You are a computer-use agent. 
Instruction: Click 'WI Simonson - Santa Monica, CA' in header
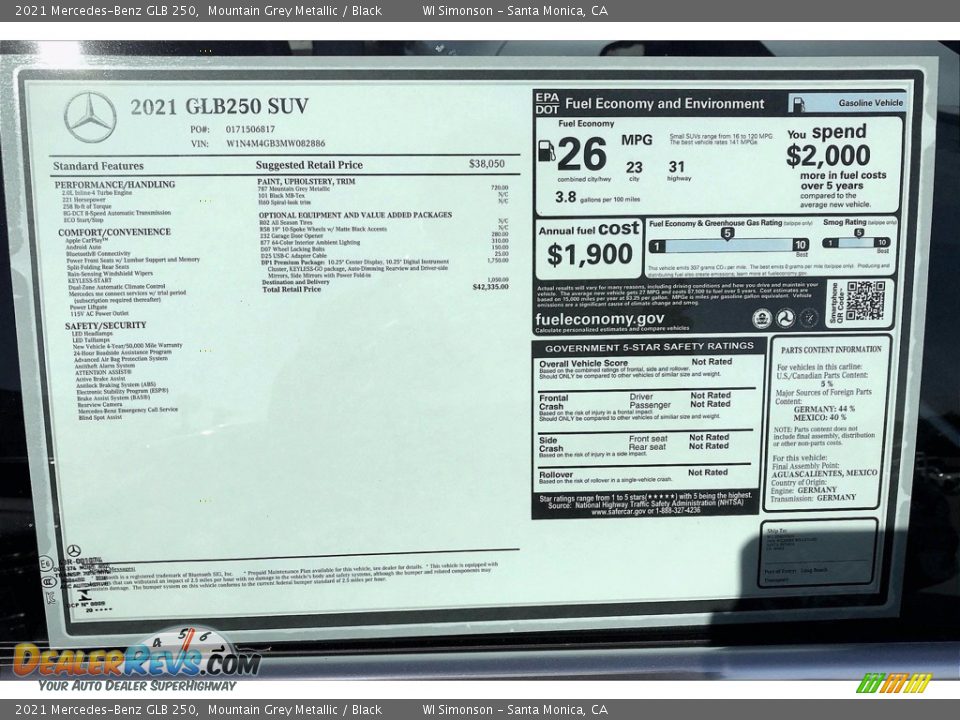(x=514, y=11)
